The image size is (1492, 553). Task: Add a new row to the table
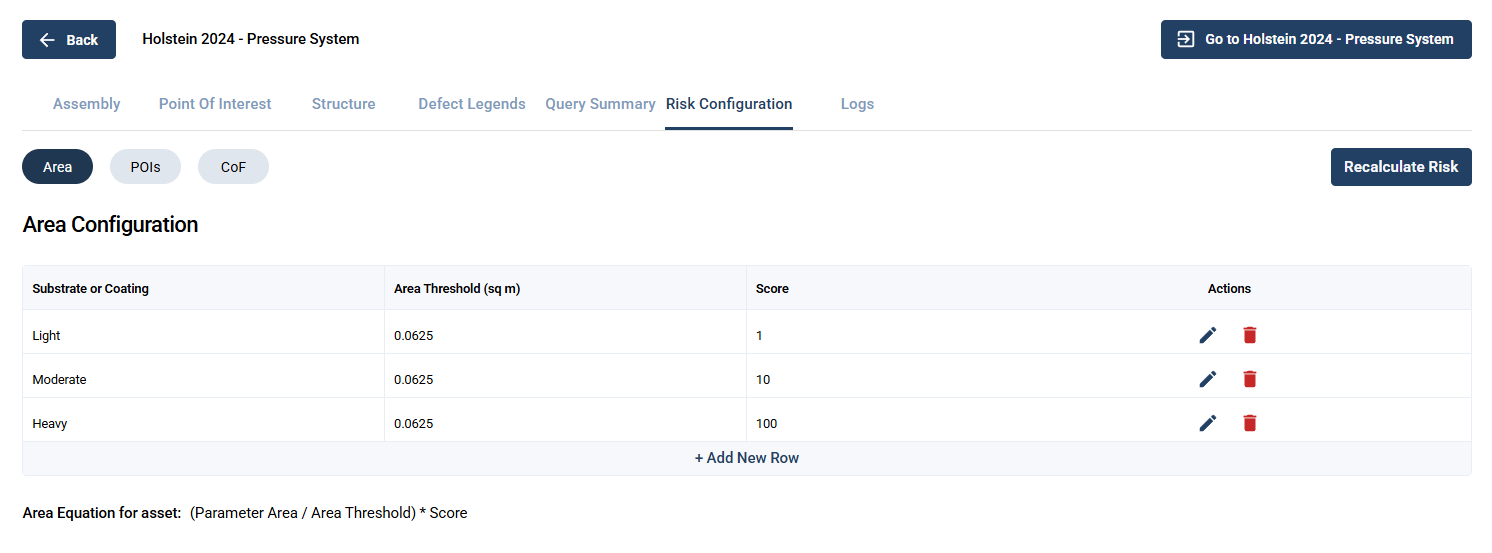(747, 458)
